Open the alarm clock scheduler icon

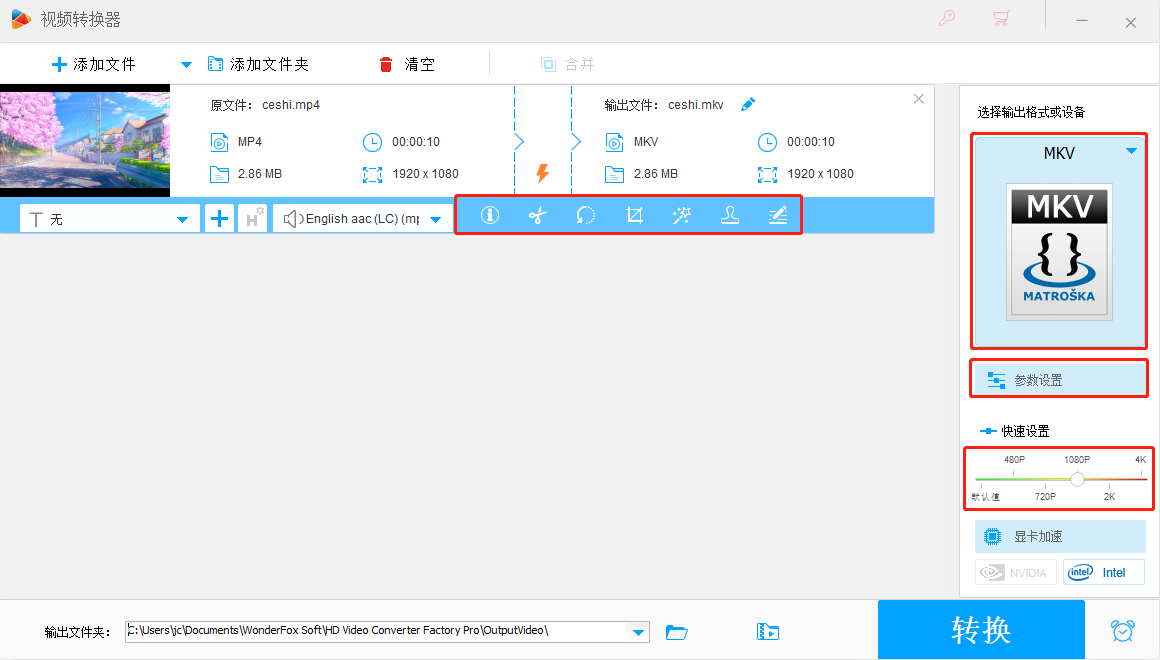pyautogui.click(x=1122, y=630)
